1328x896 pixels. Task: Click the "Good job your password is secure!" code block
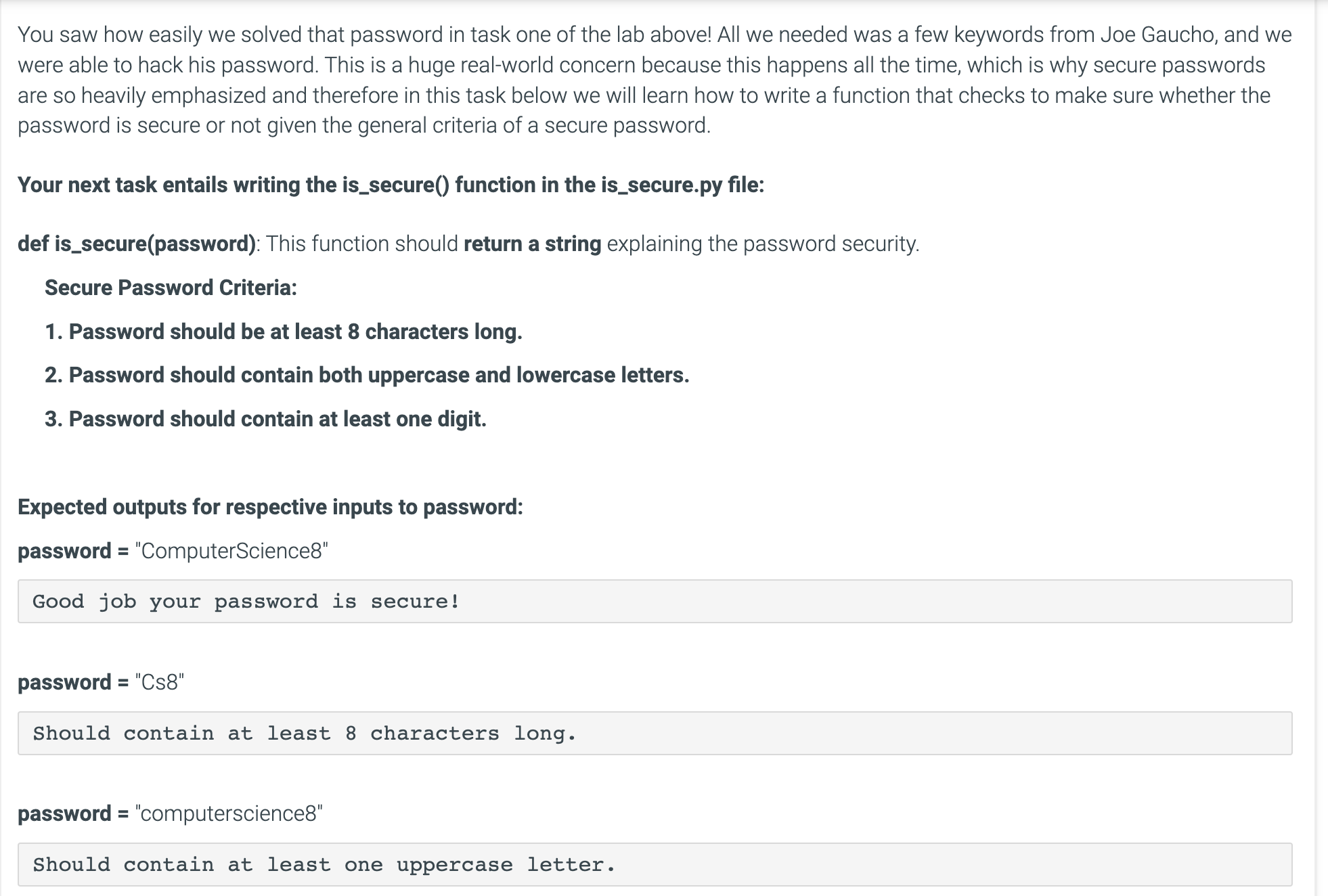(x=654, y=601)
